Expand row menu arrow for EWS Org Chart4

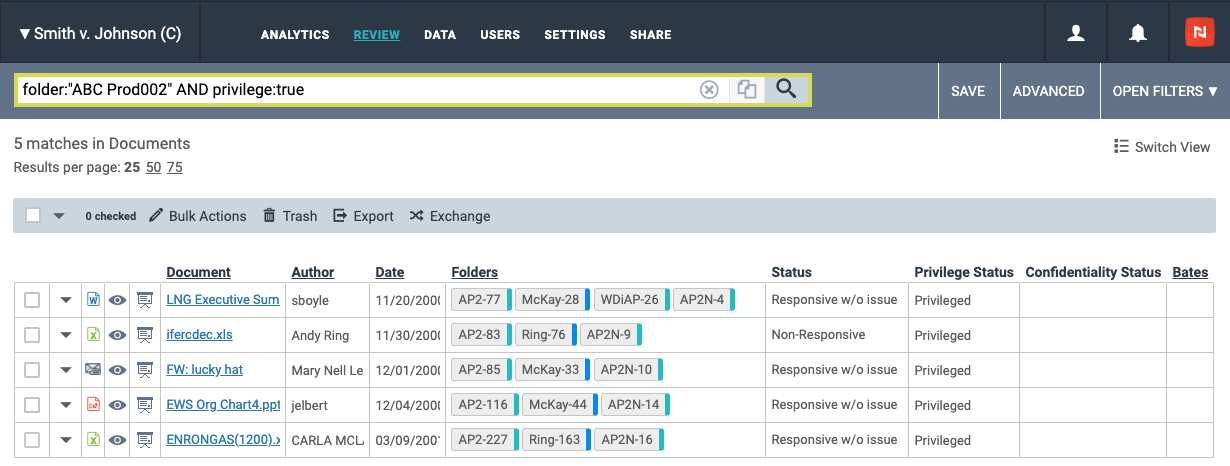click(66, 405)
